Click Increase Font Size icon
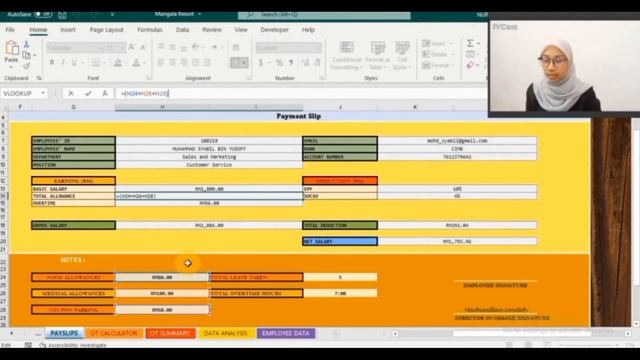This screenshot has width=640, height=360. (x=132, y=48)
